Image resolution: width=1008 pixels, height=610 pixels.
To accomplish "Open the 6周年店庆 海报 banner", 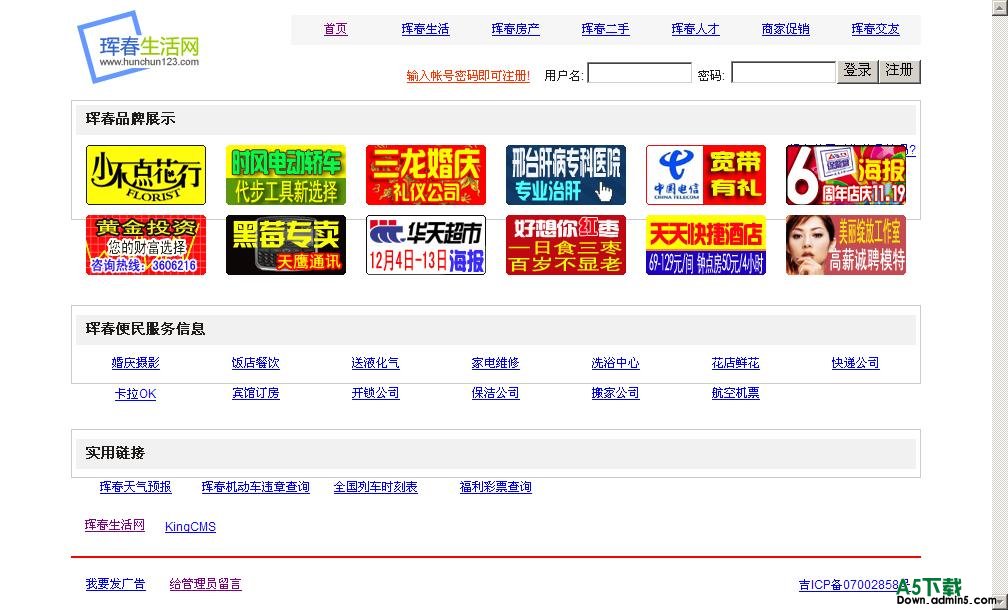I will tap(846, 175).
